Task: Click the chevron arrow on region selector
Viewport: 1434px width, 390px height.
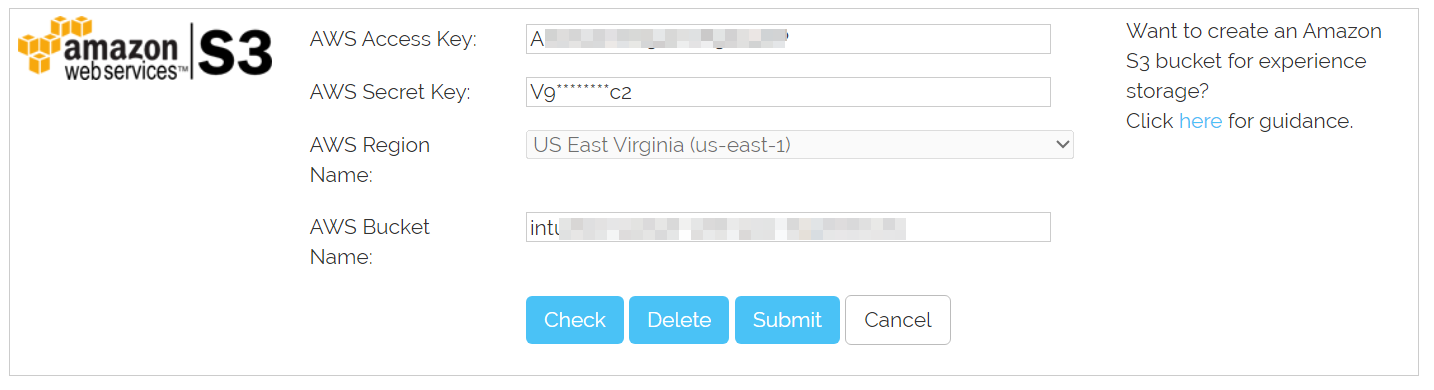Action: (x=1062, y=145)
